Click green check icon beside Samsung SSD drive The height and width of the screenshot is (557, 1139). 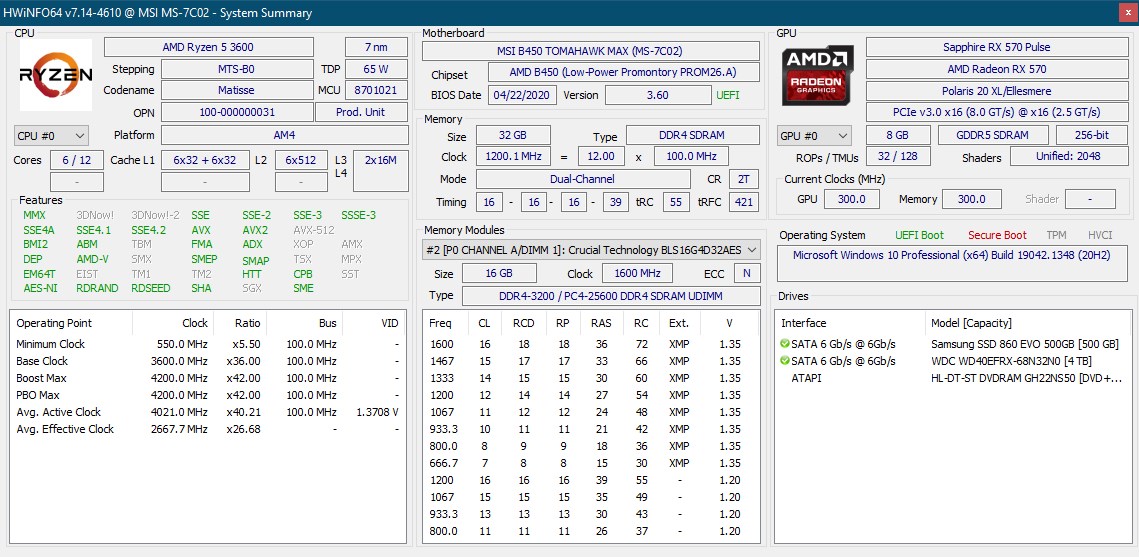point(785,343)
